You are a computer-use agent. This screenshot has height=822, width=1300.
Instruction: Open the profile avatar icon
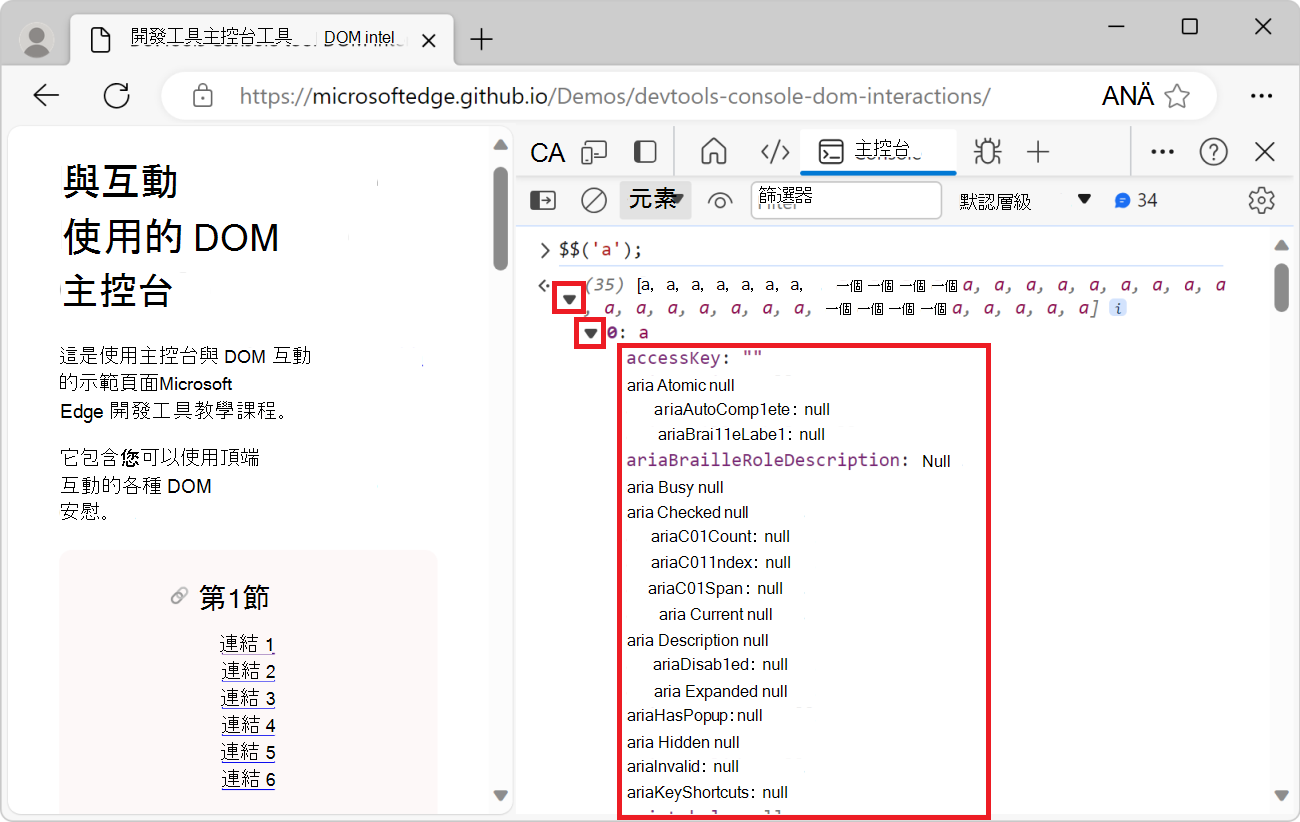[37, 39]
